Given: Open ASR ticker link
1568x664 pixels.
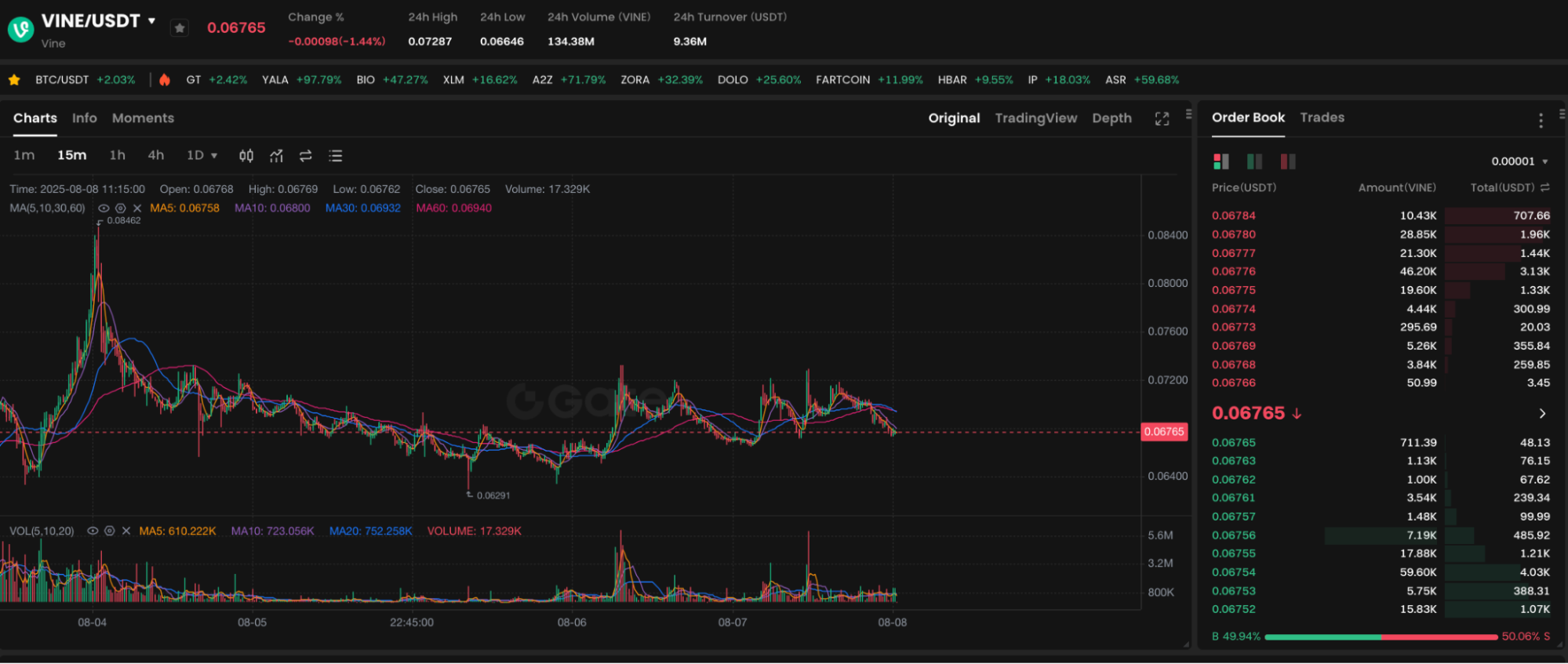Looking at the screenshot, I should point(1142,80).
